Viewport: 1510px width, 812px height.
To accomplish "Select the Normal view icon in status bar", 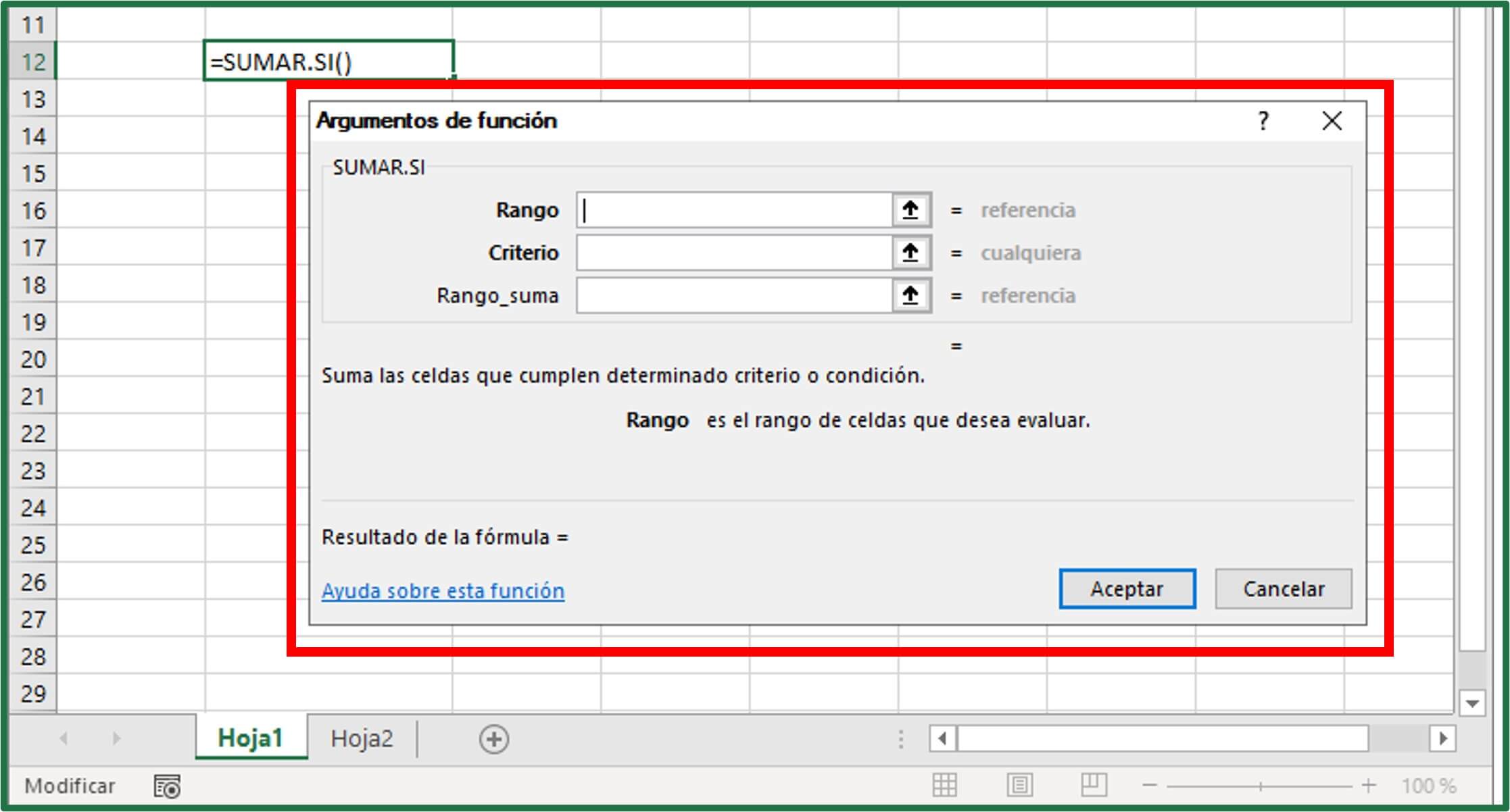I will click(946, 784).
